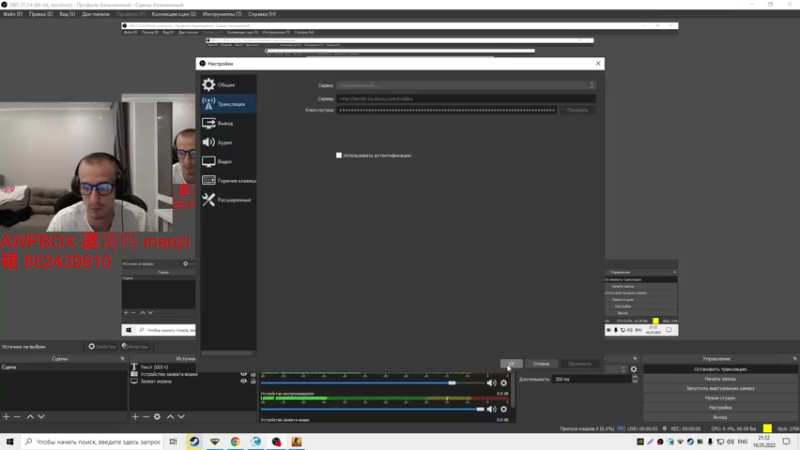
Task: Open source properties gear in the Sources toolbar
Action: tap(157, 417)
